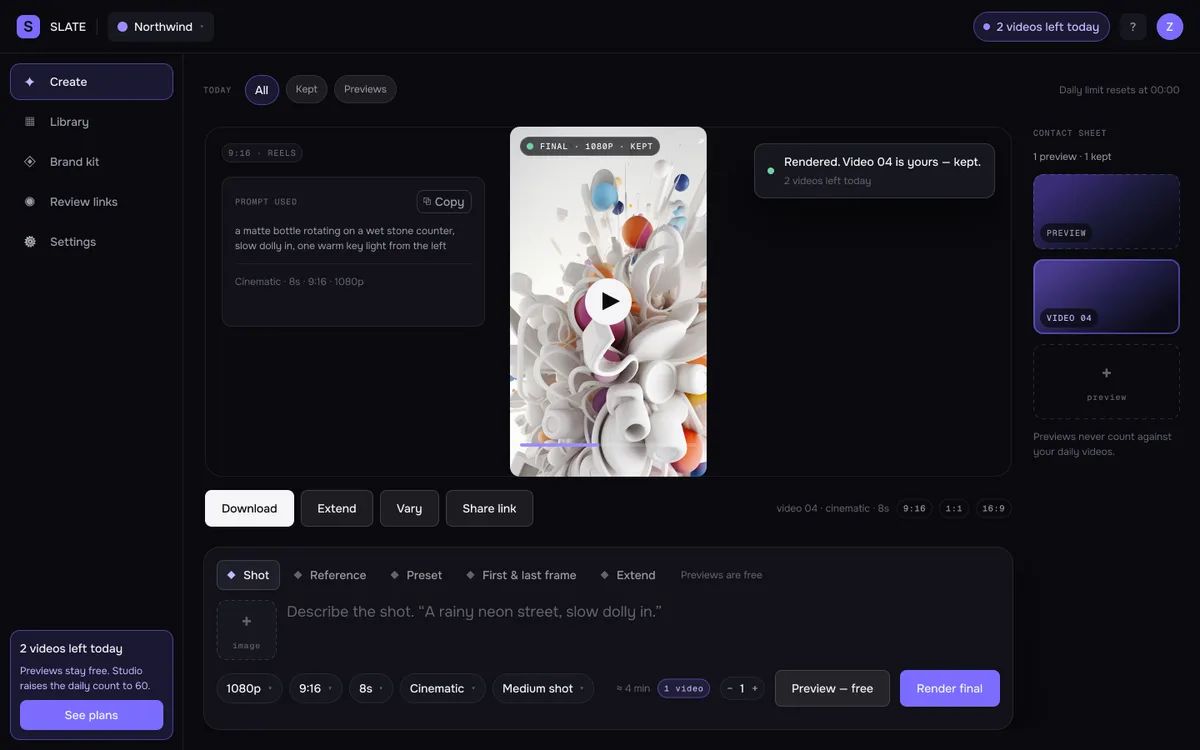The height and width of the screenshot is (750, 1200).
Task: Click the FINAL · 1080P · KEPT badge
Action: click(x=590, y=146)
